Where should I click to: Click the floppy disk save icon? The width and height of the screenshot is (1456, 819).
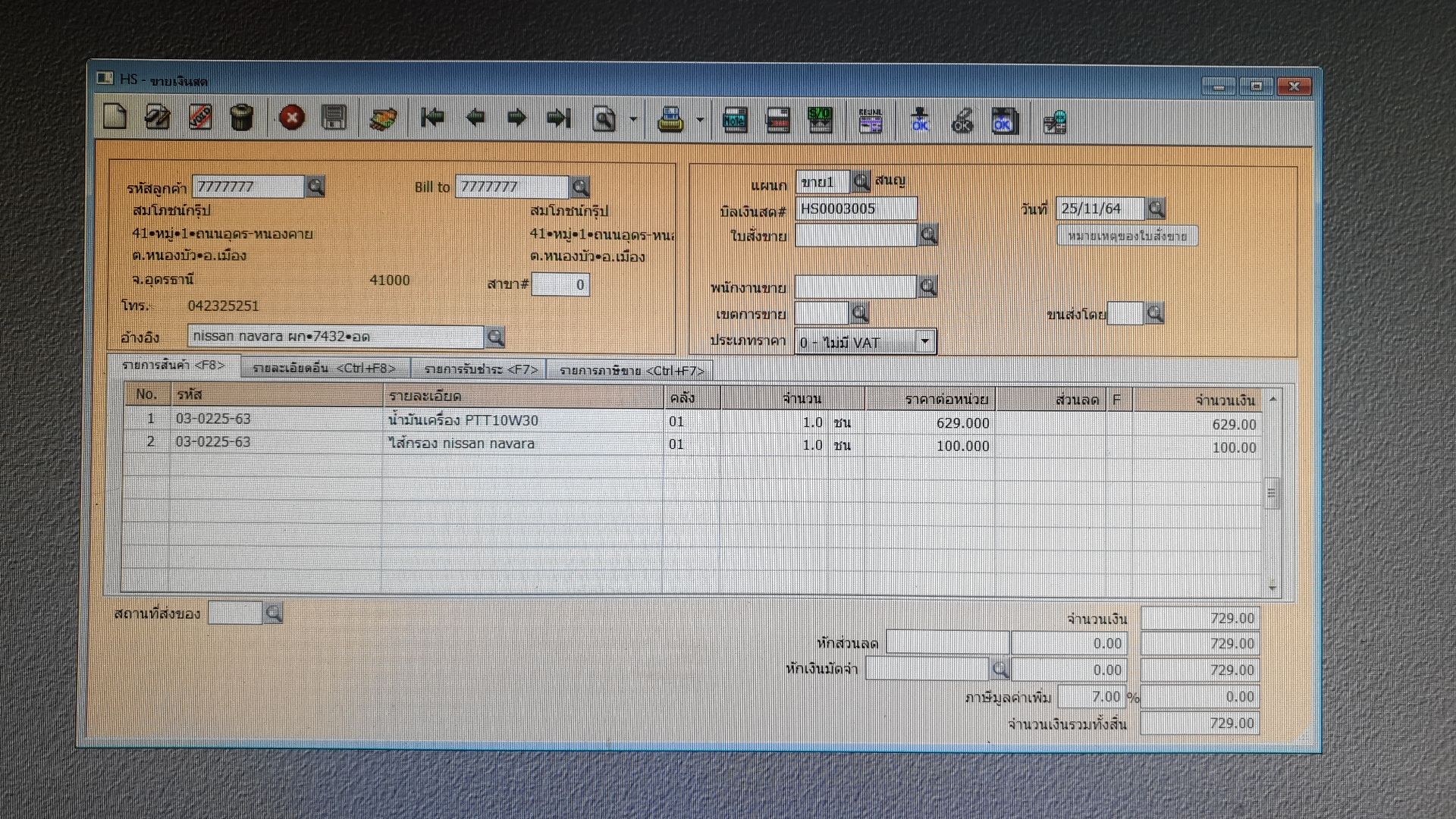pos(334,118)
